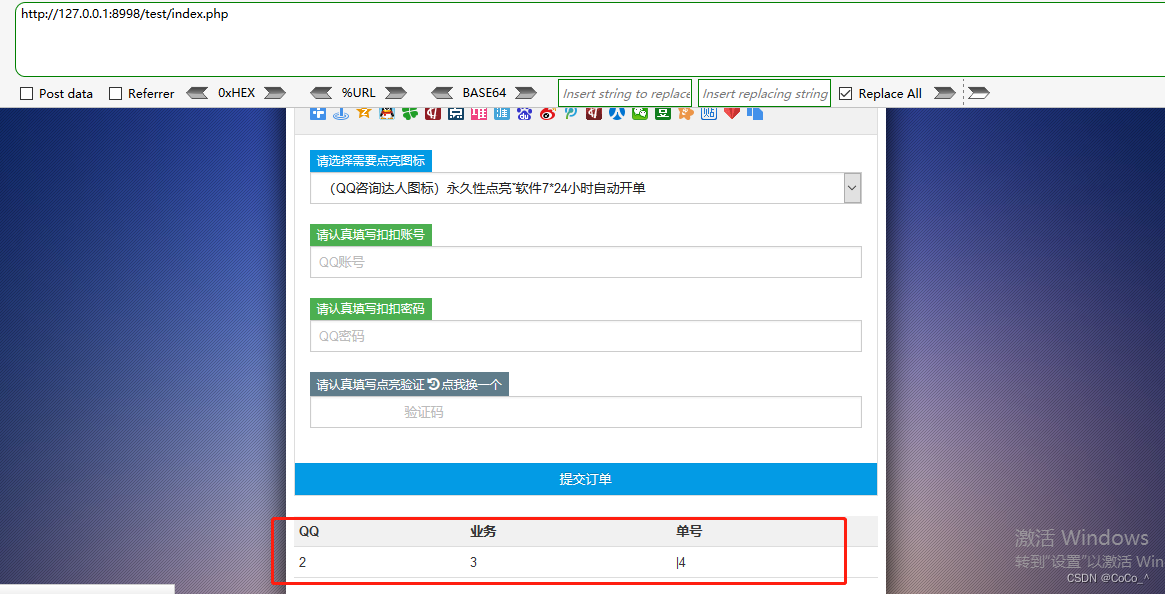Click the teal P-shaped share icon
This screenshot has height=594, width=1165.
571,113
